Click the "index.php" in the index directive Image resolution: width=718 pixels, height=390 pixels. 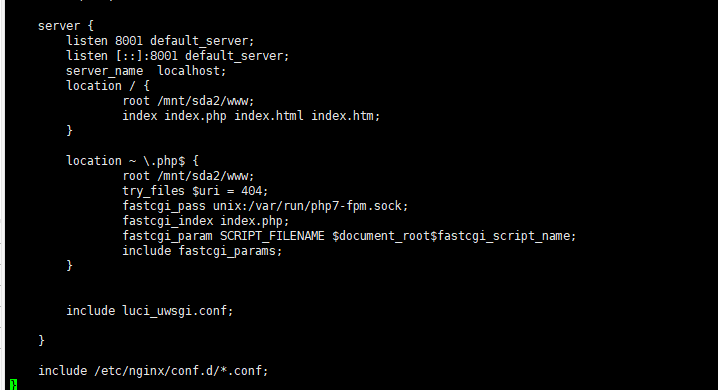196,116
